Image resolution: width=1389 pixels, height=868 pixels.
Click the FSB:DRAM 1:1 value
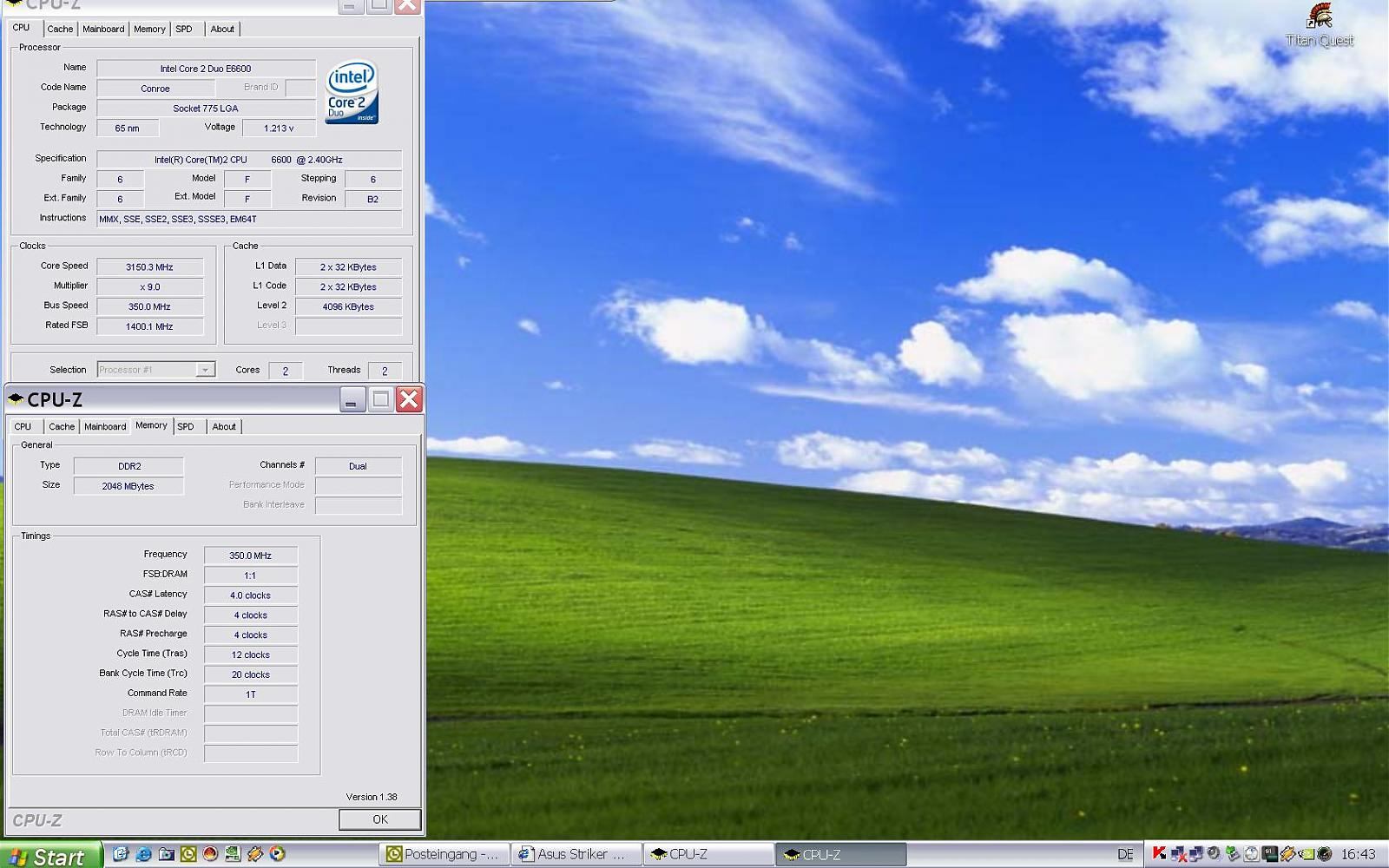click(250, 575)
